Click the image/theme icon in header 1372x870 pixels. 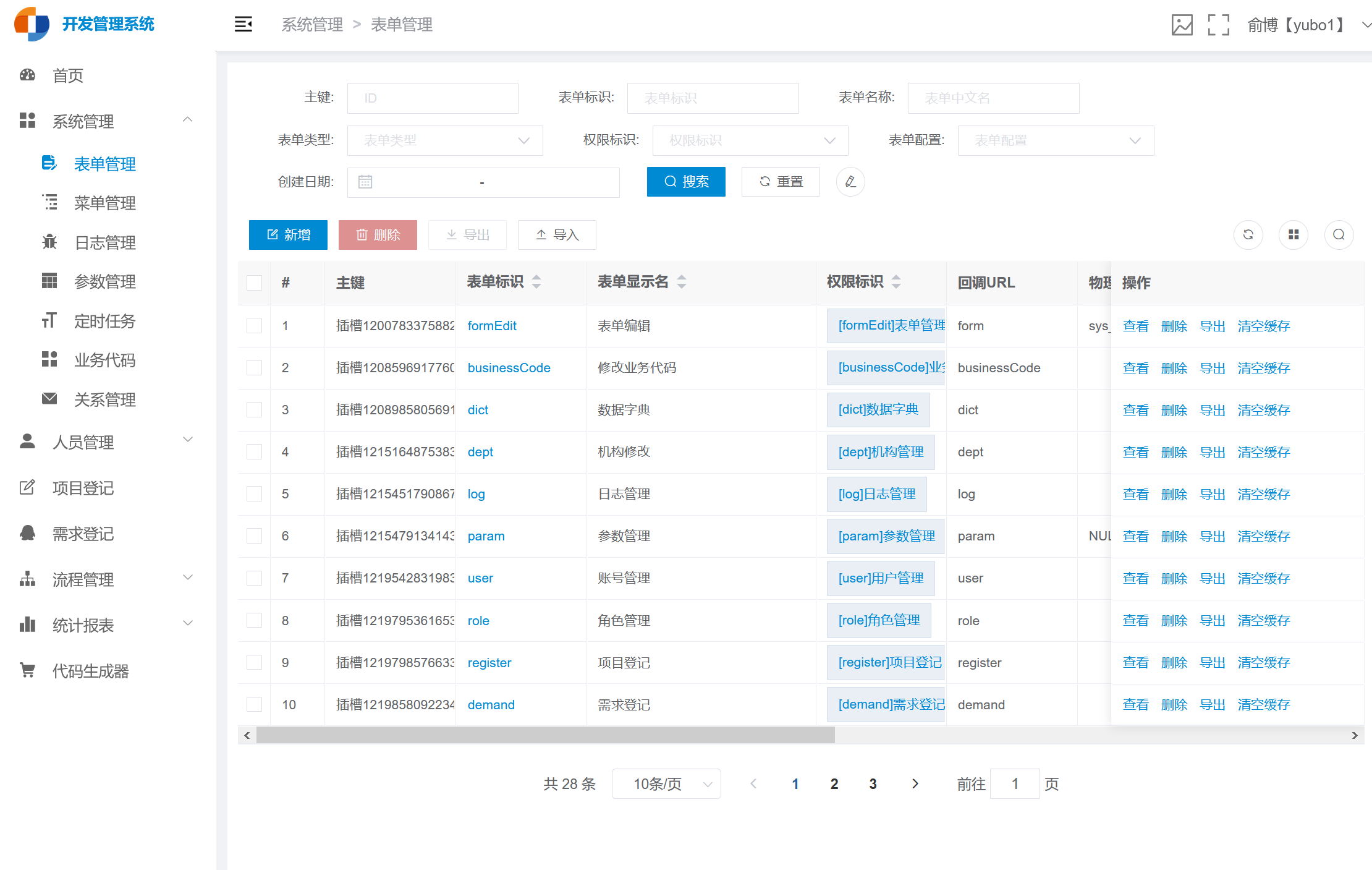(x=1182, y=25)
